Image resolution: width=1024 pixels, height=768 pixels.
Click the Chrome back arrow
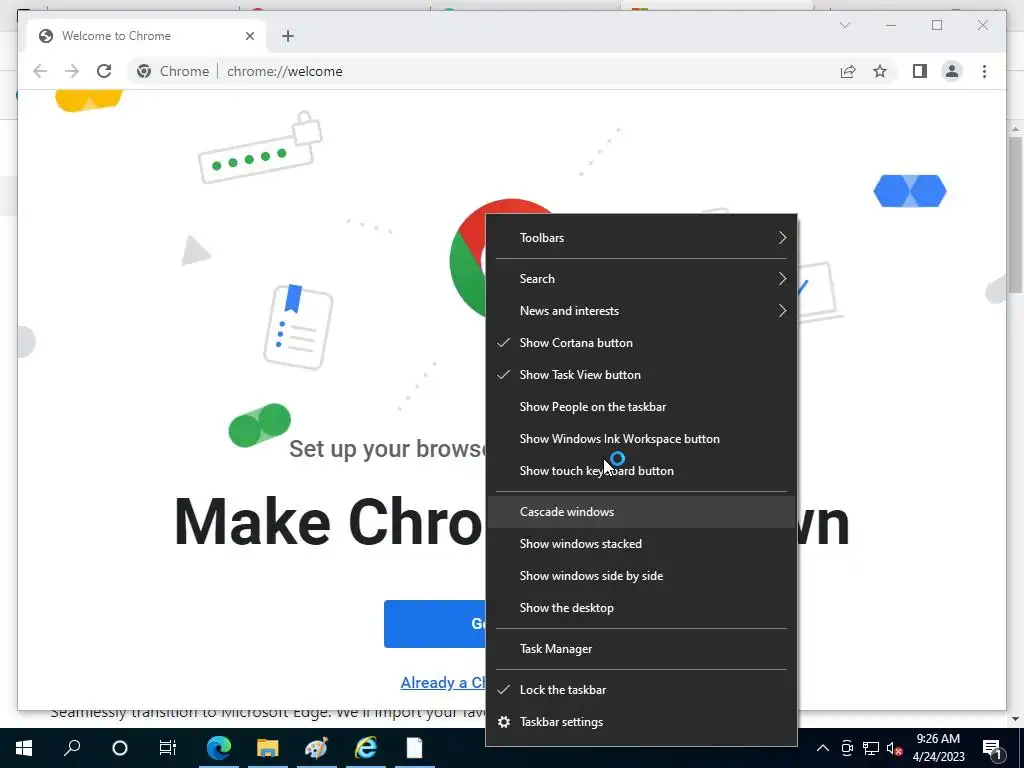(x=40, y=71)
